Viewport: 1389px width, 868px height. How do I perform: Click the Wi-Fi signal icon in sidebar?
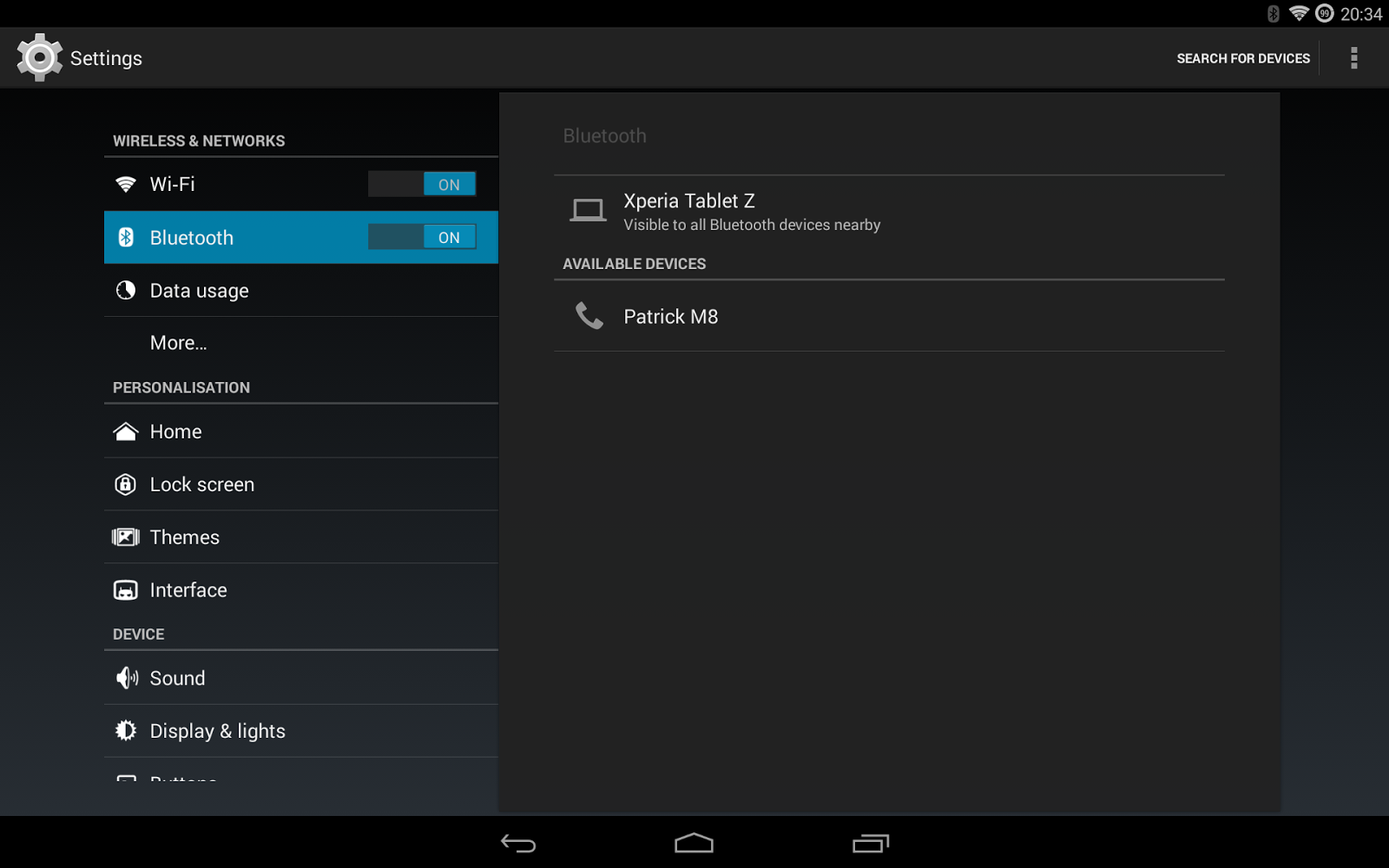click(x=126, y=184)
